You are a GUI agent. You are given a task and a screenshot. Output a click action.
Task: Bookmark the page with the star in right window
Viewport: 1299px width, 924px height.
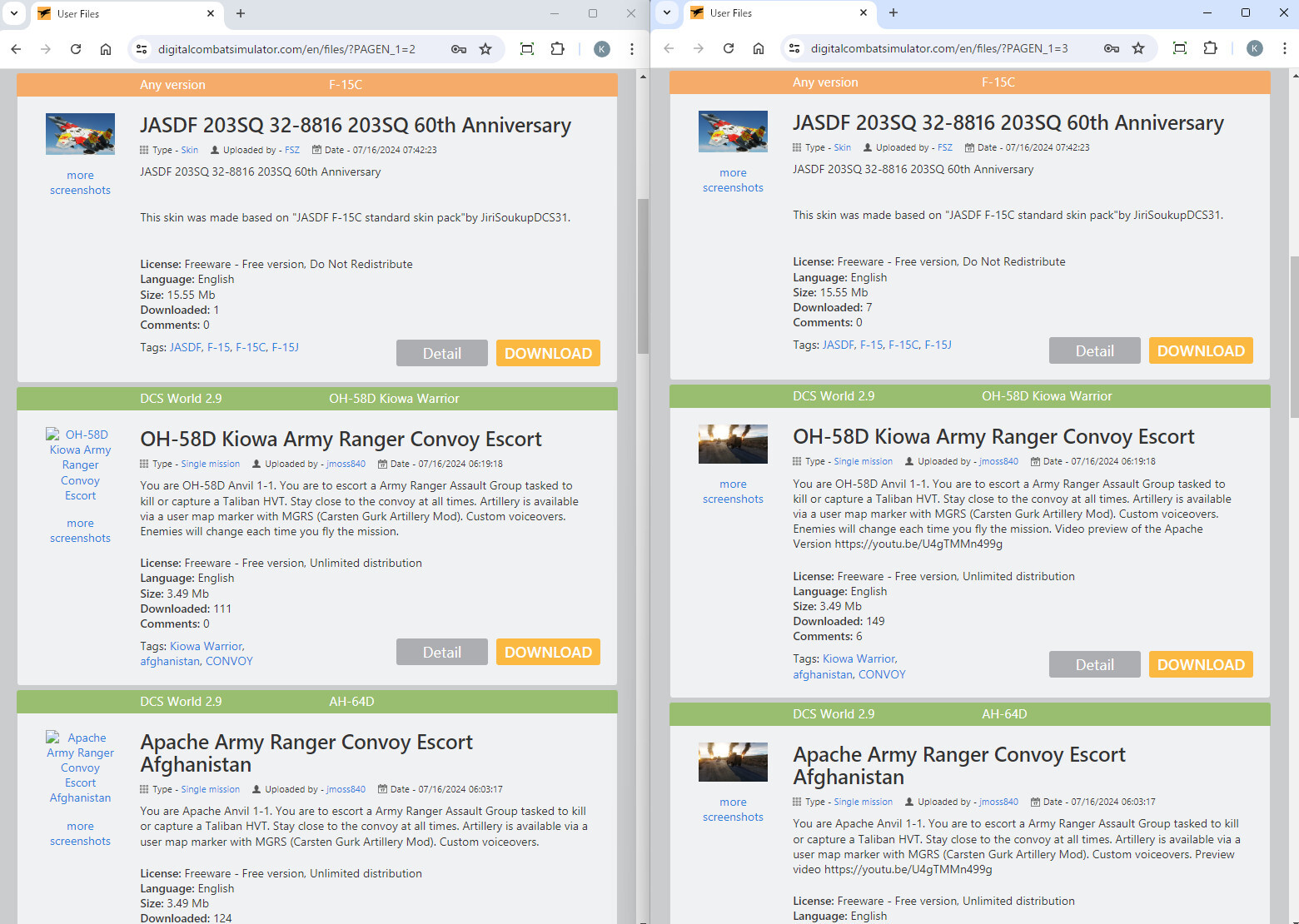(1138, 48)
